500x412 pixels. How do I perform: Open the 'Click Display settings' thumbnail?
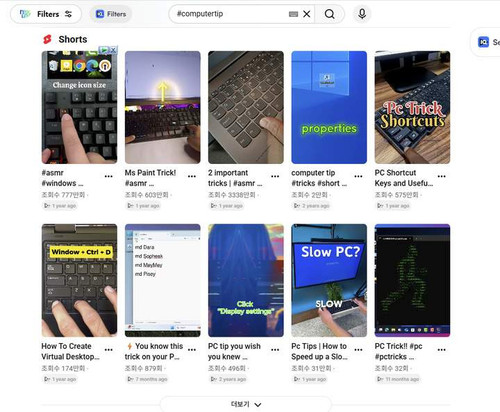tap(246, 280)
